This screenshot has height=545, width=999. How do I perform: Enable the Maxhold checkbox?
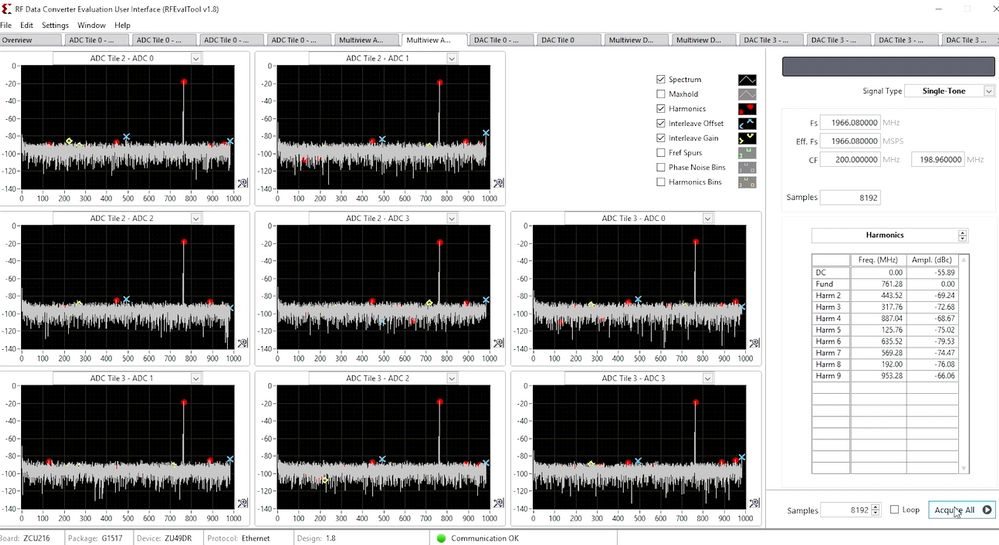click(661, 94)
